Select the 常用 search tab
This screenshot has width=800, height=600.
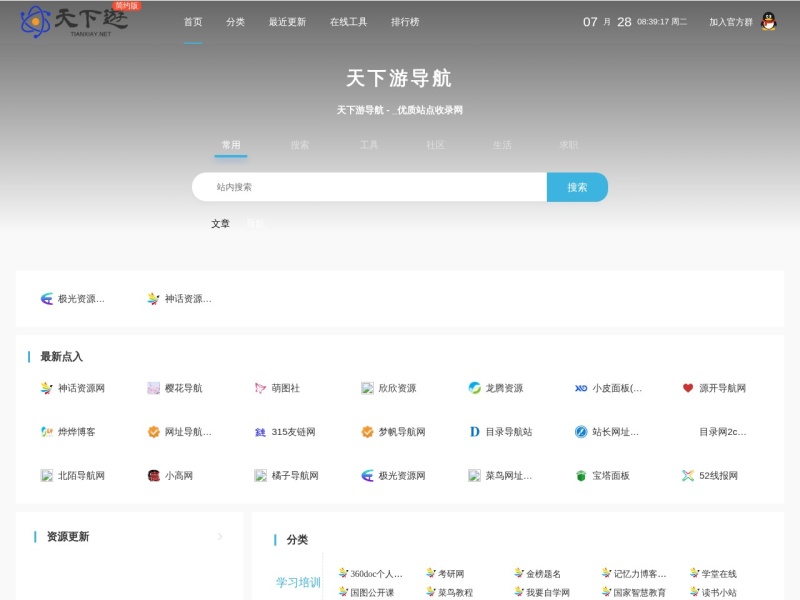pos(231,145)
